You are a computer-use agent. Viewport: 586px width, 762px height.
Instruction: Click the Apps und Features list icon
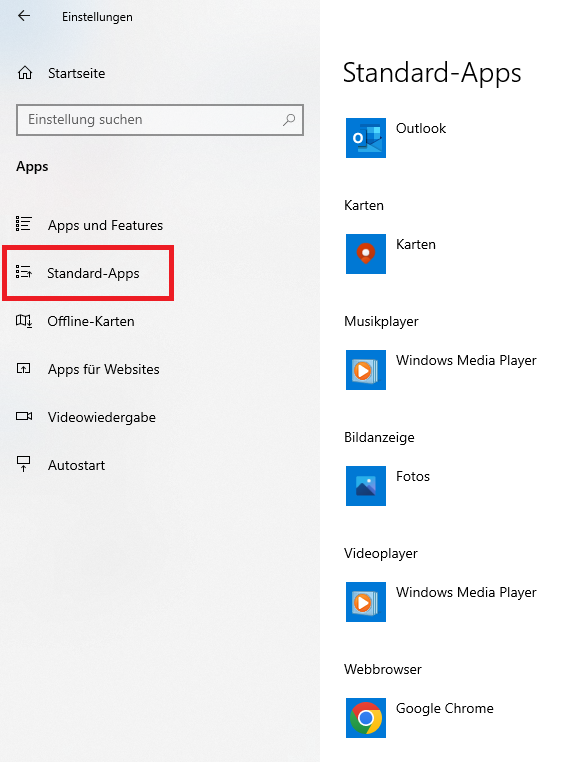pos(24,224)
